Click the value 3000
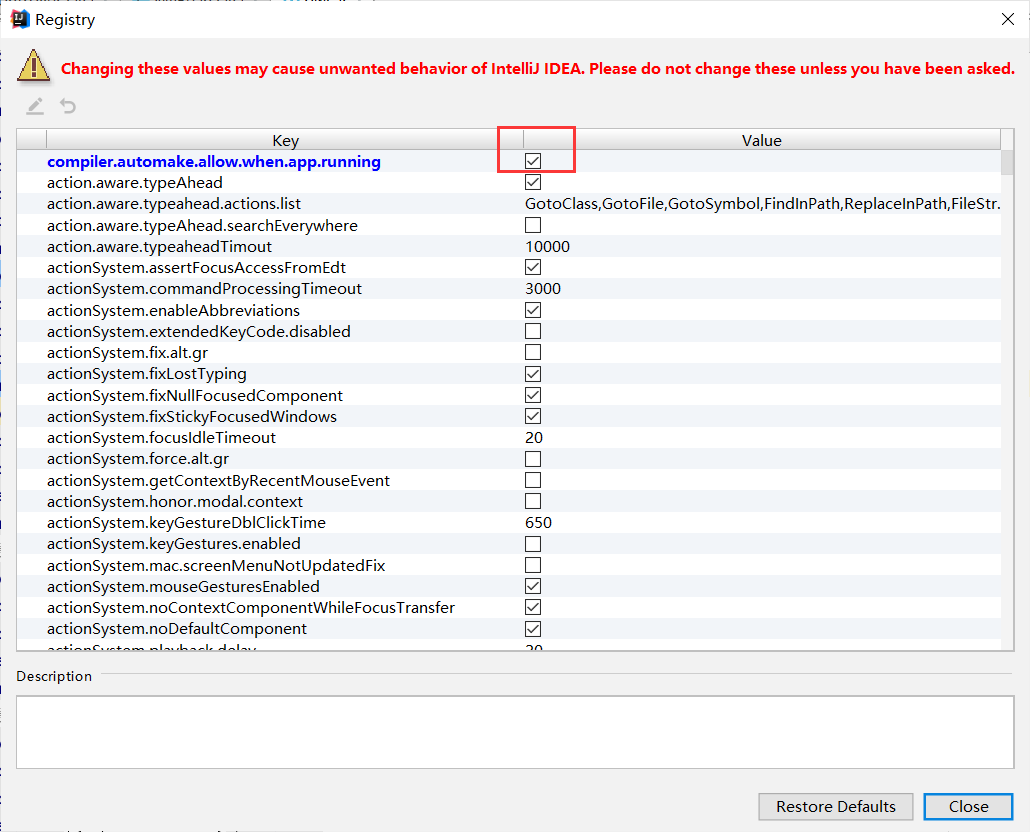Screen dimensions: 1030x832 (543, 288)
